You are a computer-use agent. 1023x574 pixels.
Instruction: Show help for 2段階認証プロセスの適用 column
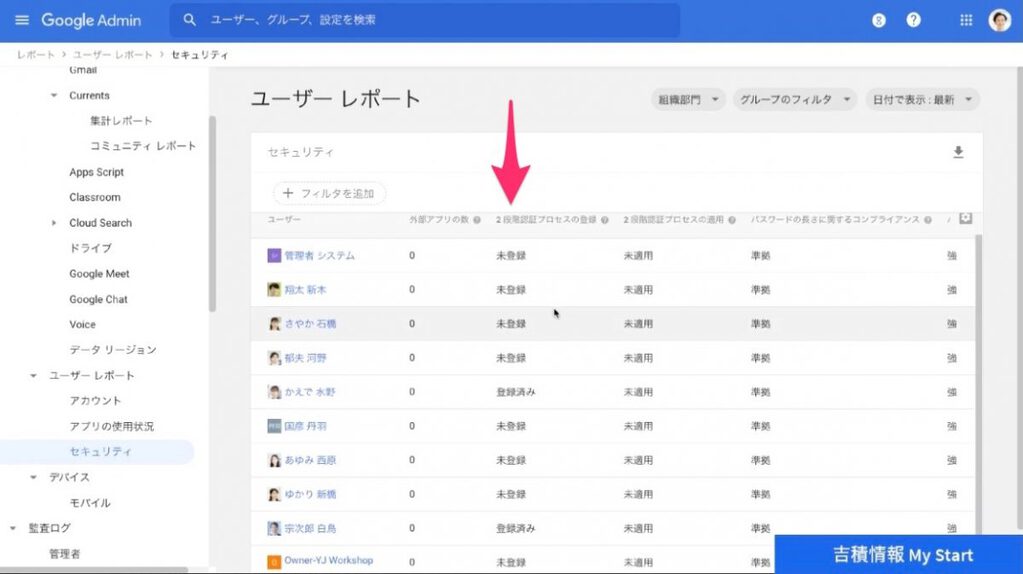tap(732, 220)
